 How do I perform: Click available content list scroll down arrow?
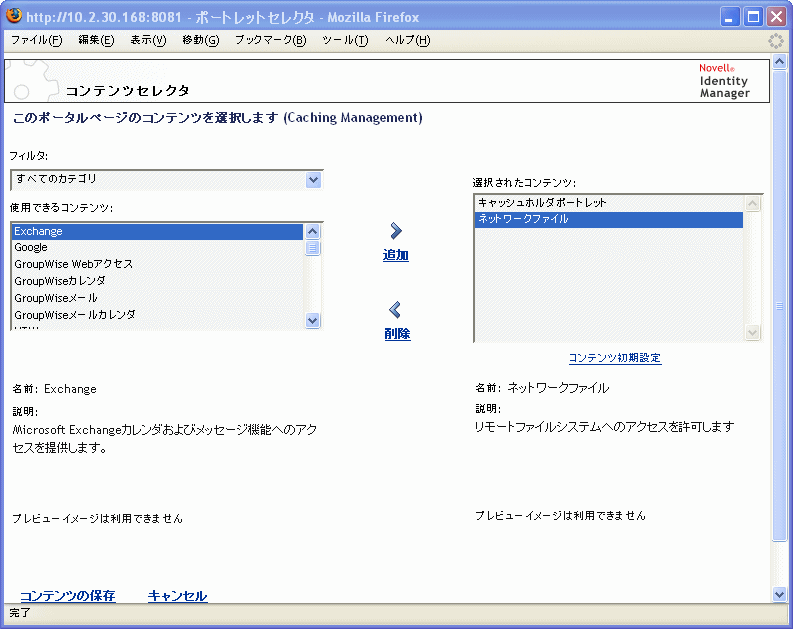[x=313, y=320]
